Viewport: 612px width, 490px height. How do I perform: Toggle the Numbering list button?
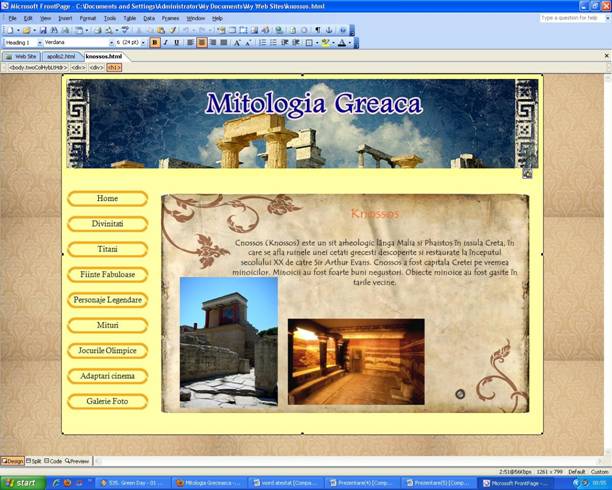[x=262, y=43]
